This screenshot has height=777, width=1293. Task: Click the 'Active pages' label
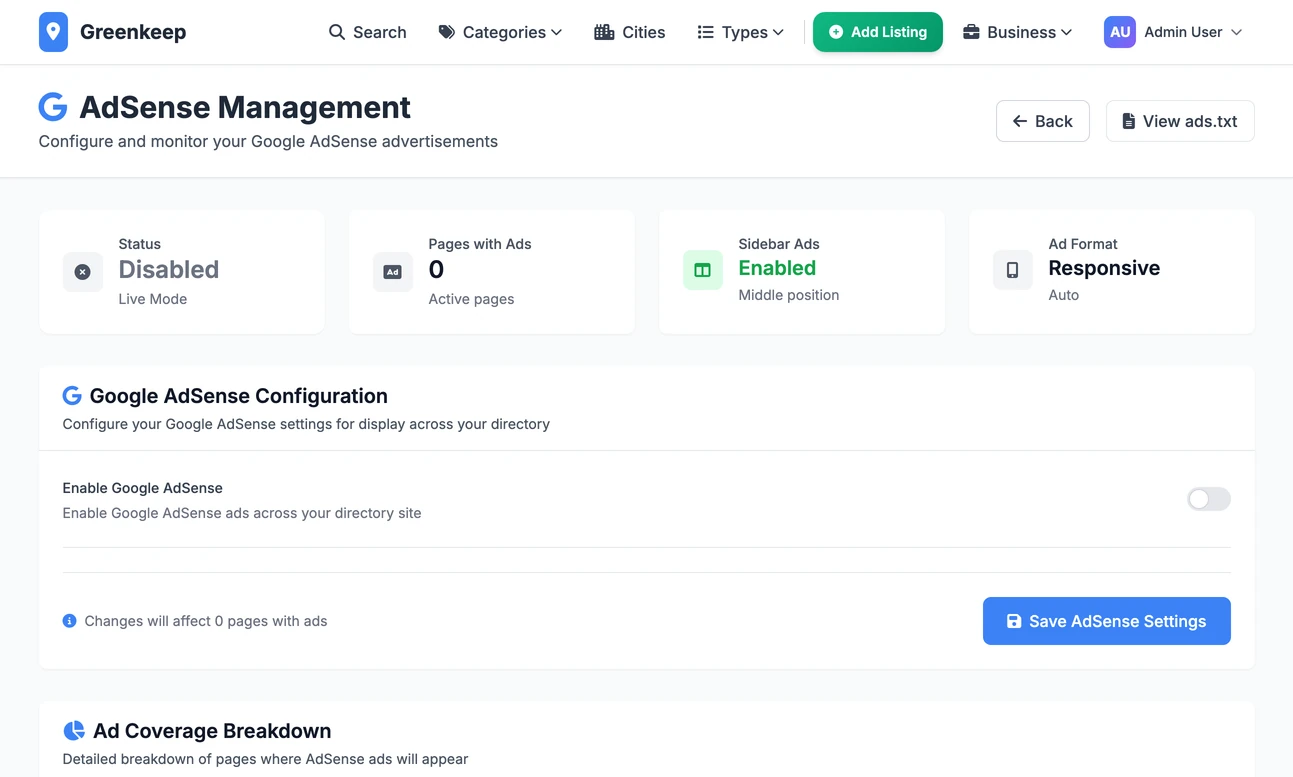pos(471,299)
